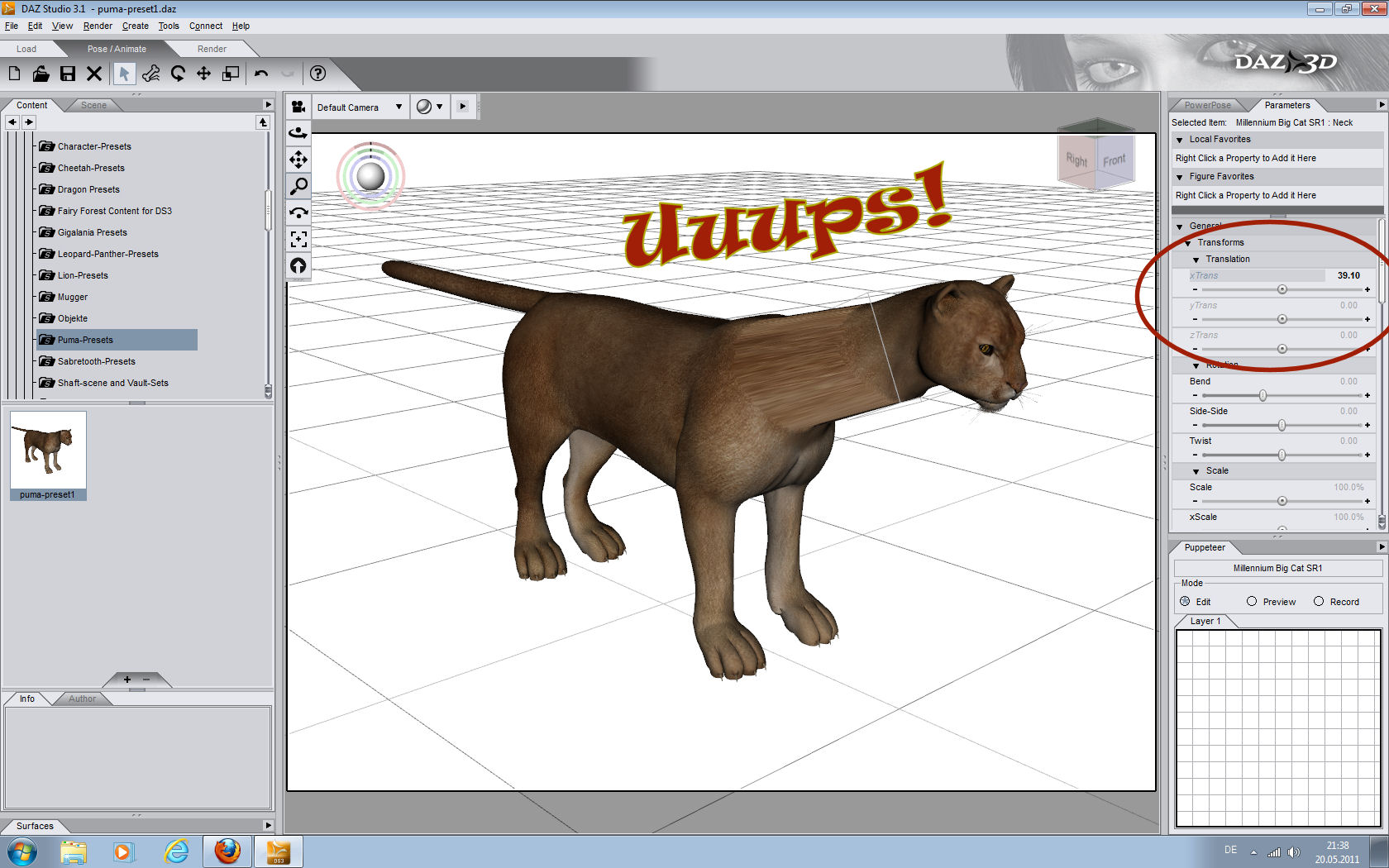The height and width of the screenshot is (868, 1389).
Task: Open the Puma-Presets folder
Action: click(x=85, y=340)
